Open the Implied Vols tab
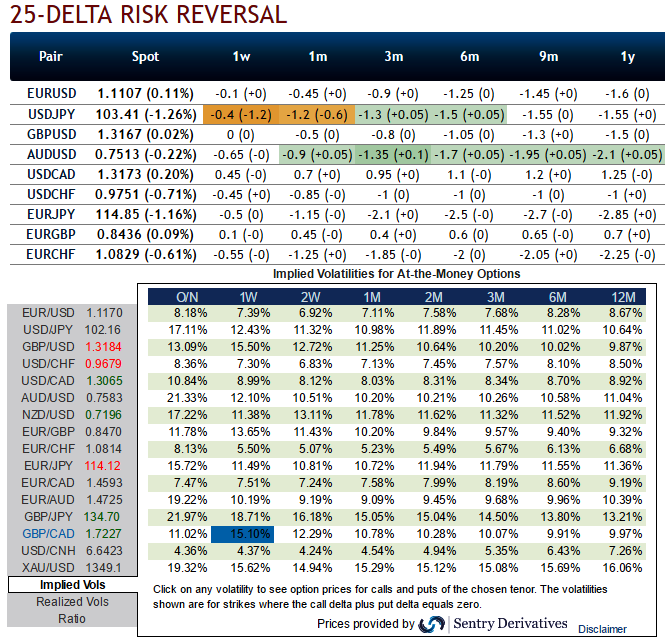 tap(73, 585)
